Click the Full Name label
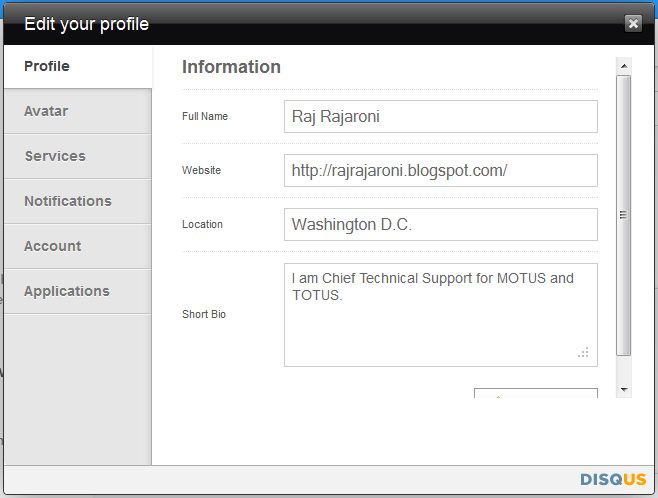Screen dimensions: 658x498 coord(205,116)
